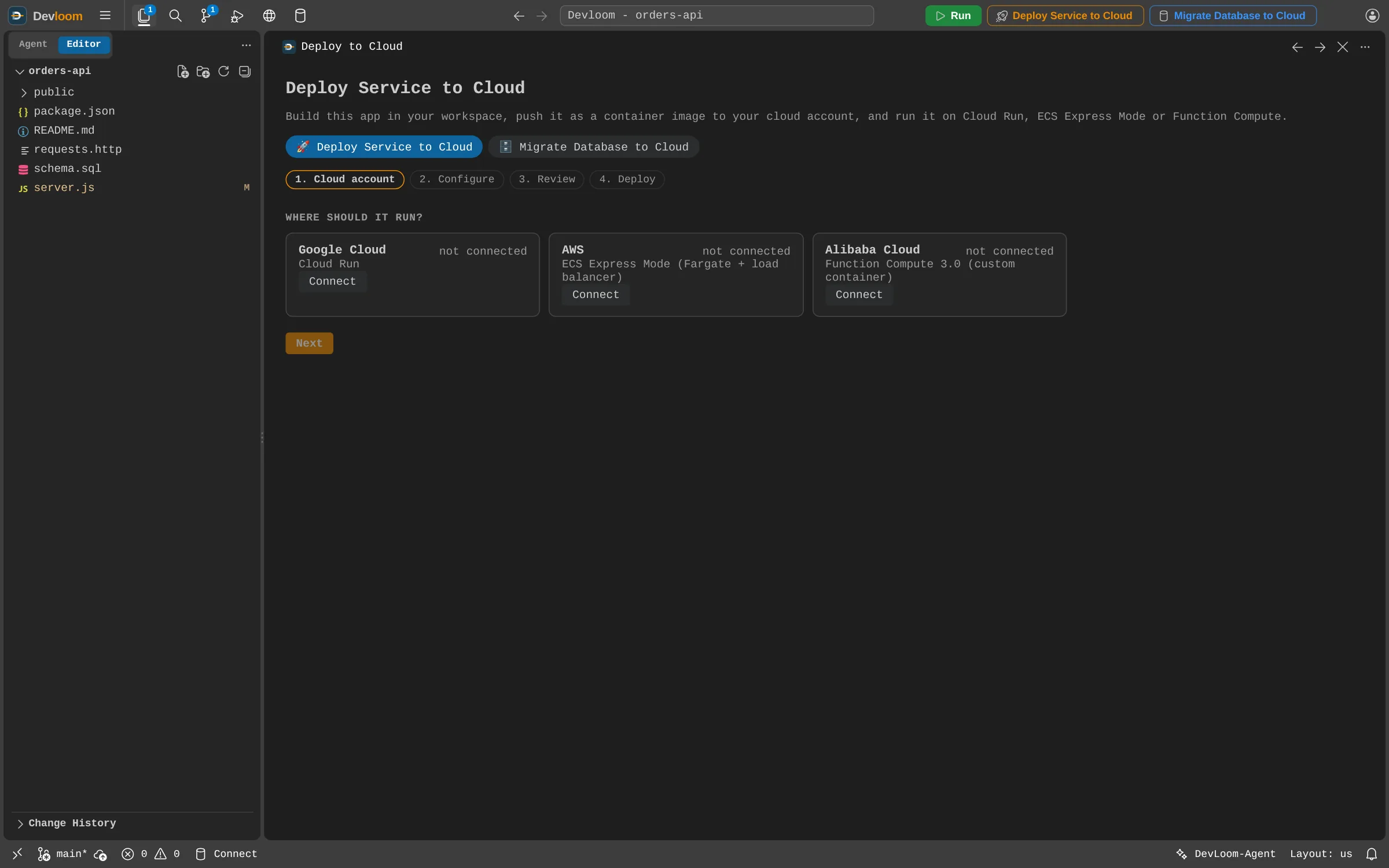The image size is (1389, 868).
Task: Go to step 4. Deploy
Action: coord(627,179)
